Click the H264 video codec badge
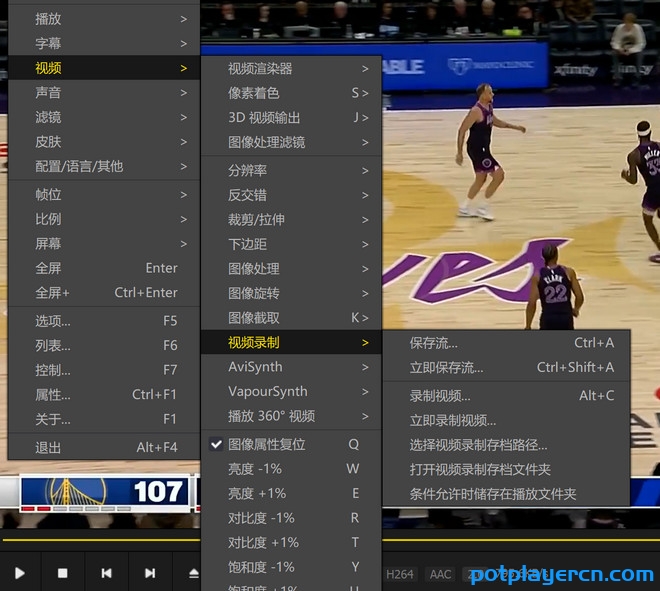 point(400,574)
